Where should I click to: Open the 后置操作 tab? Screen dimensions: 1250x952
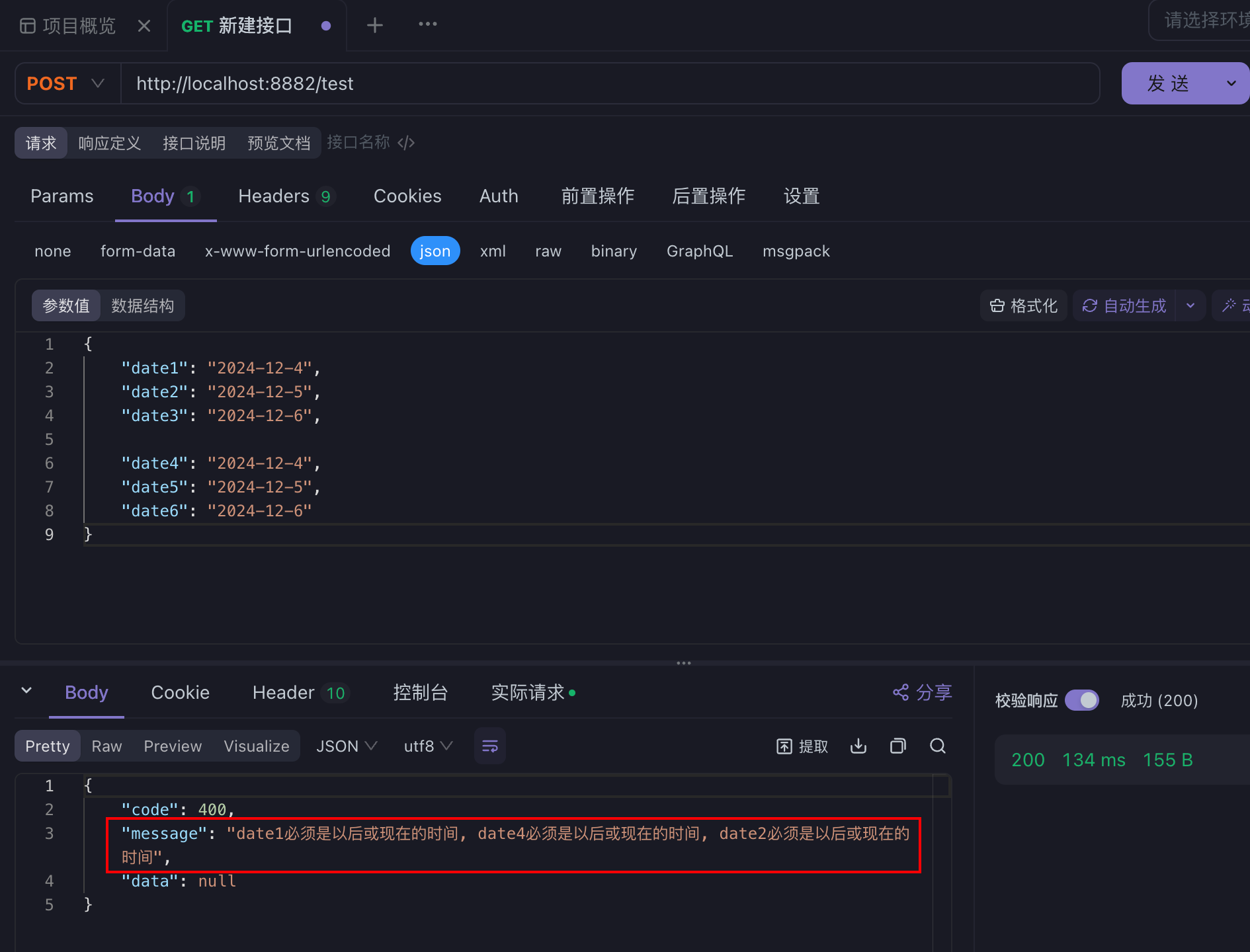(x=709, y=196)
